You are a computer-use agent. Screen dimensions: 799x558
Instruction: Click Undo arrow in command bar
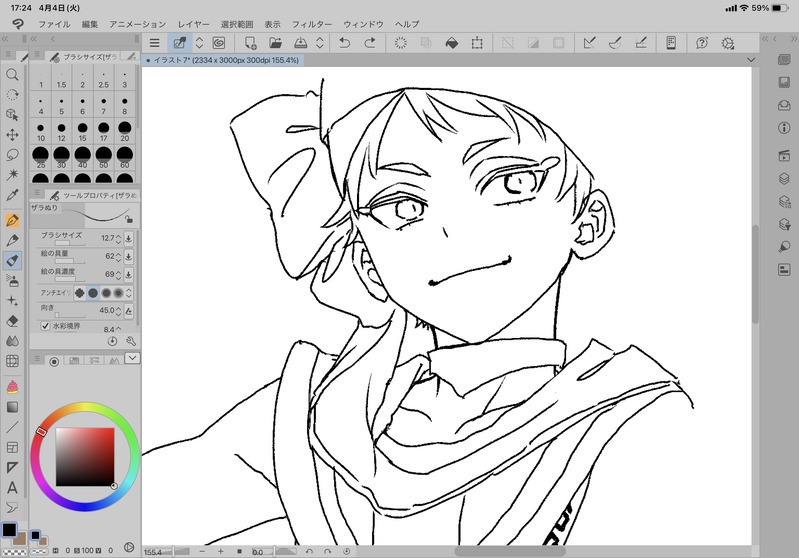click(344, 43)
